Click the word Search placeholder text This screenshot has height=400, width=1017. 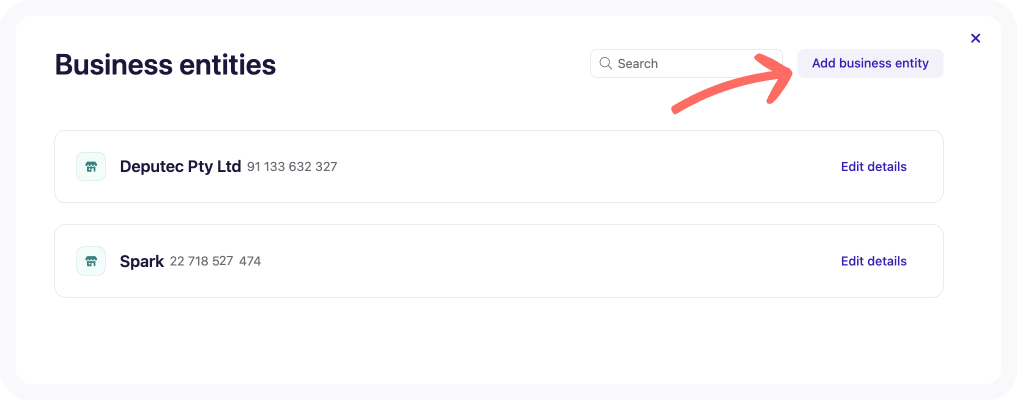638,64
